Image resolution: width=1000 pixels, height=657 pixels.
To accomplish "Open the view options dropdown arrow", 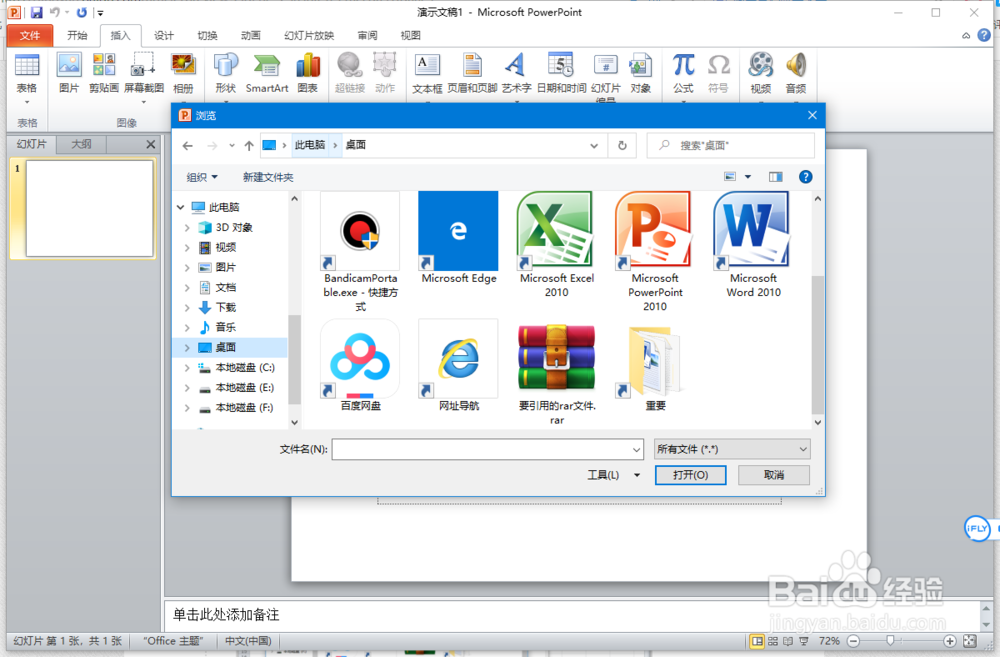I will [747, 177].
